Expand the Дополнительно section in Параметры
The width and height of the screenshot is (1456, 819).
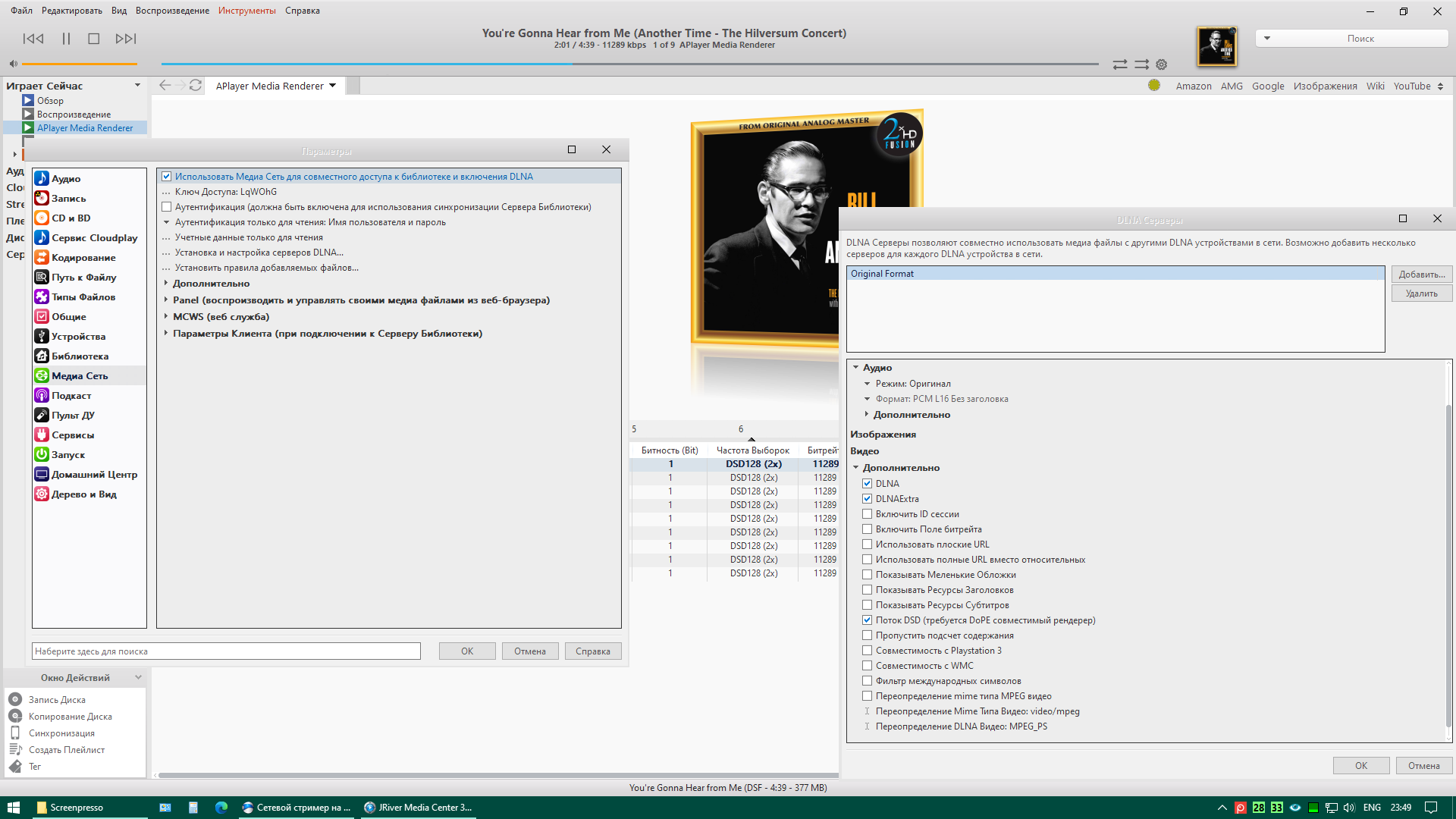click(x=166, y=284)
